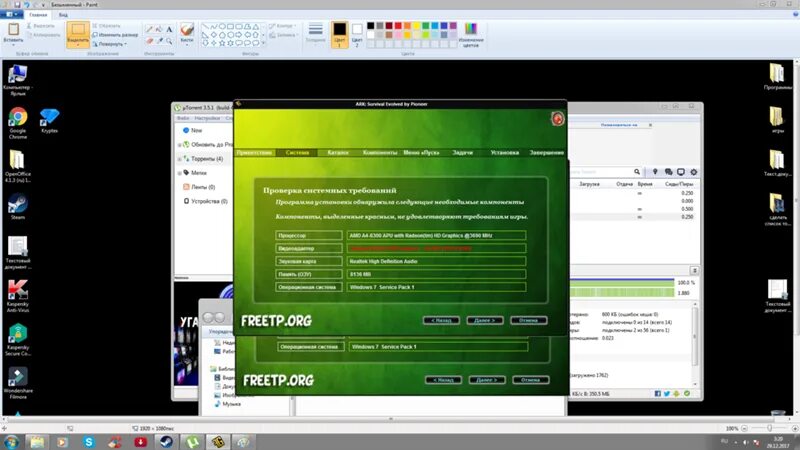The height and width of the screenshot is (450, 800).
Task: Open Steam from the taskbar
Action: click(x=166, y=442)
